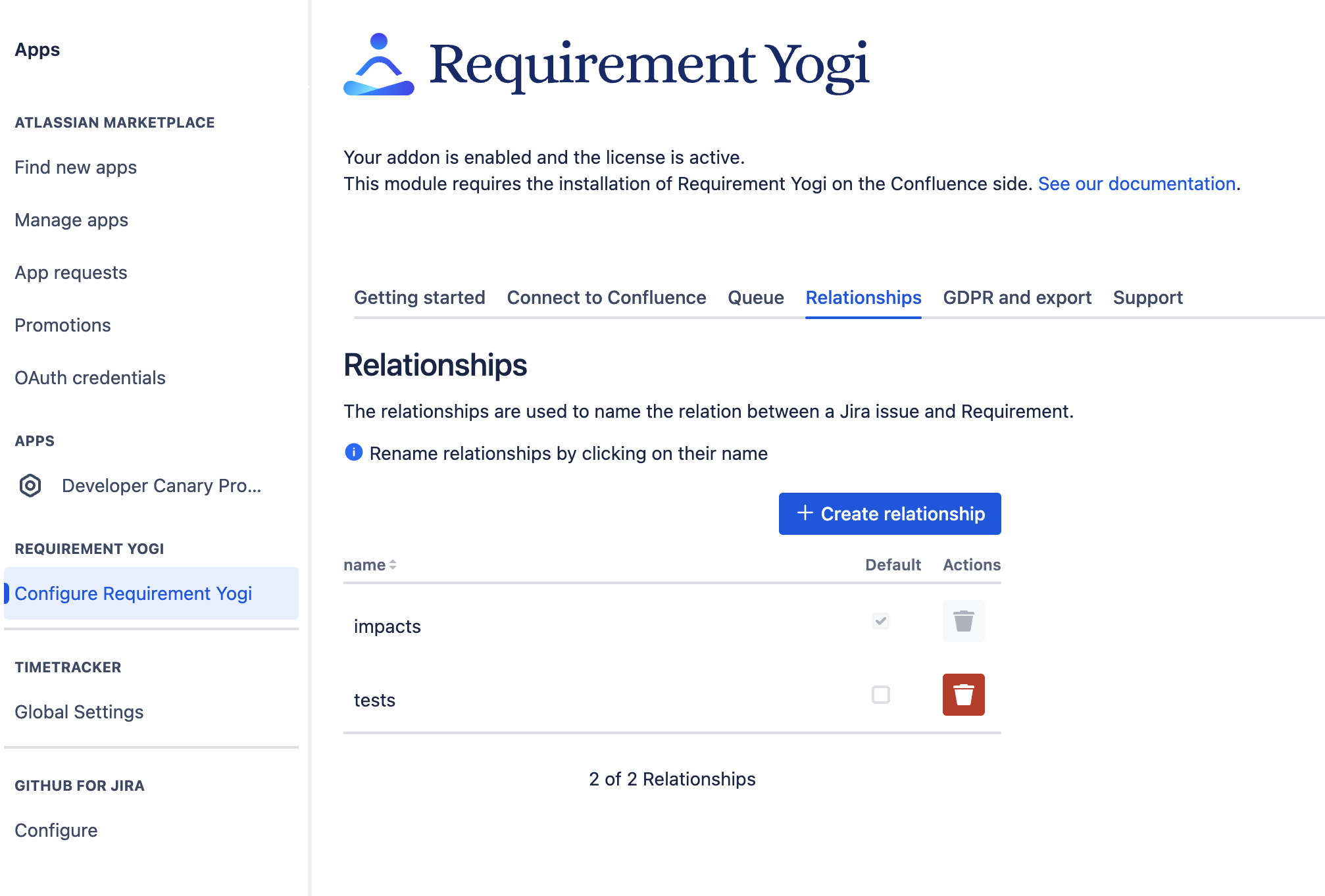Sort relationships by the name column arrows

click(392, 564)
